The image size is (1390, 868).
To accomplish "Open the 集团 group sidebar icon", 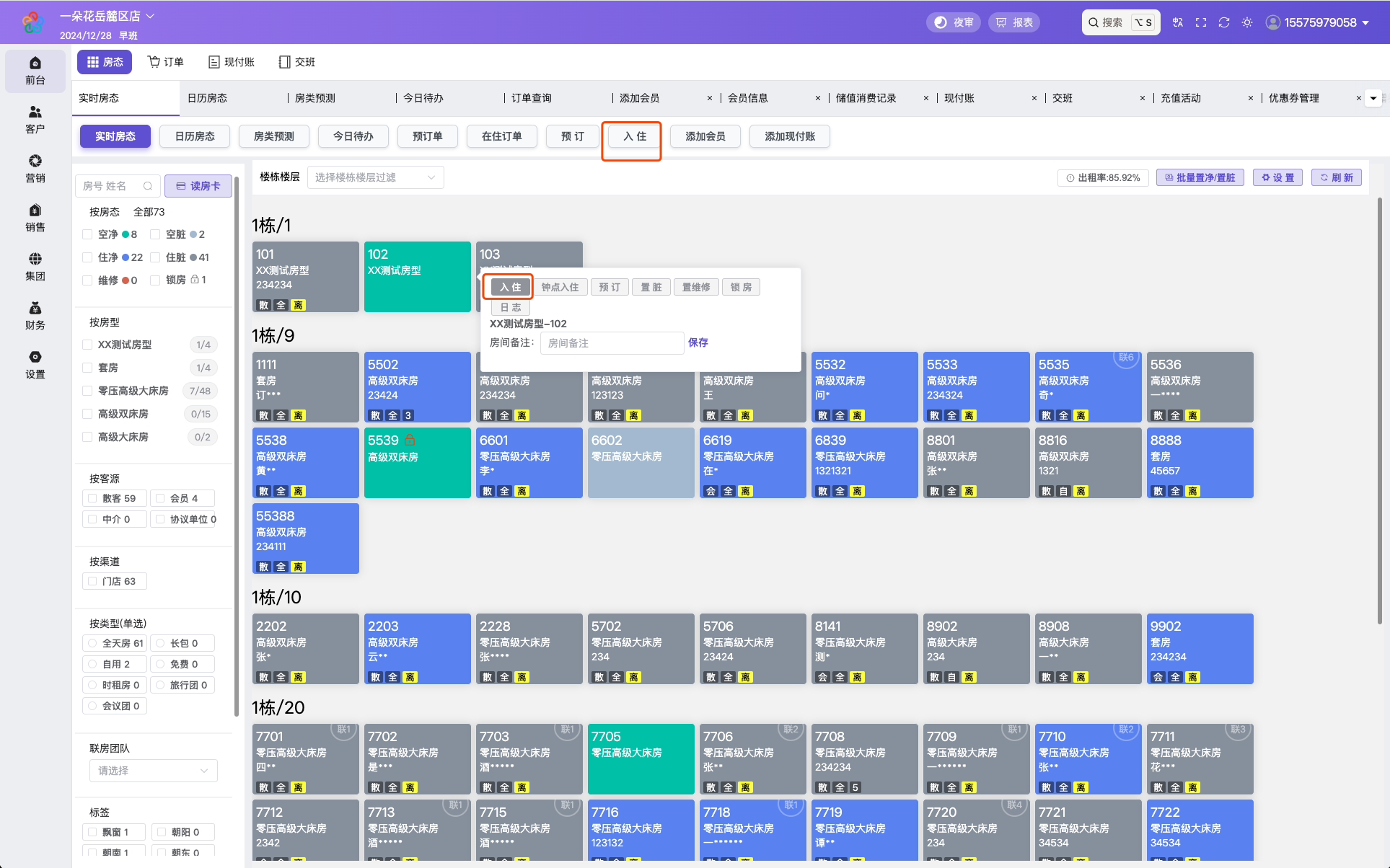I will tap(35, 267).
